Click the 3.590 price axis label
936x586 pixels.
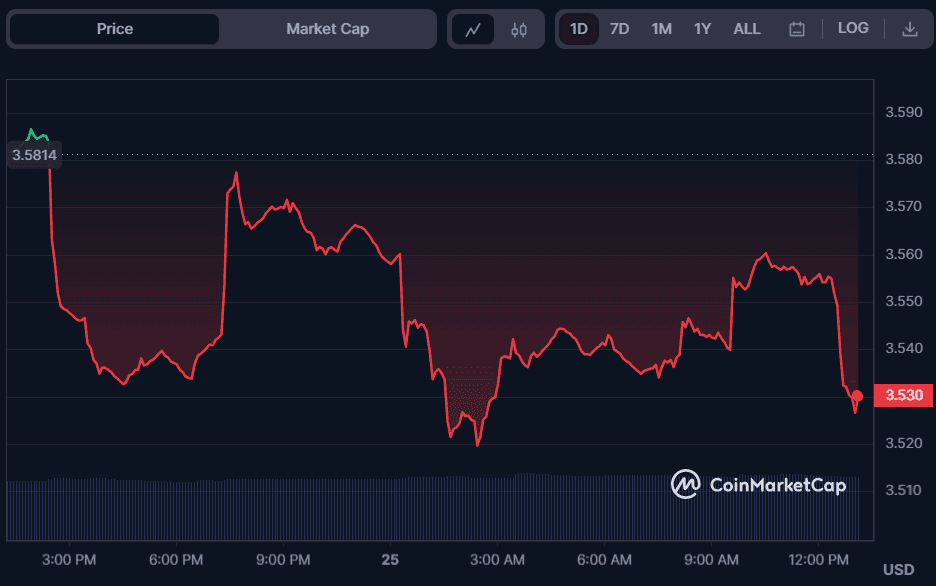click(x=903, y=113)
